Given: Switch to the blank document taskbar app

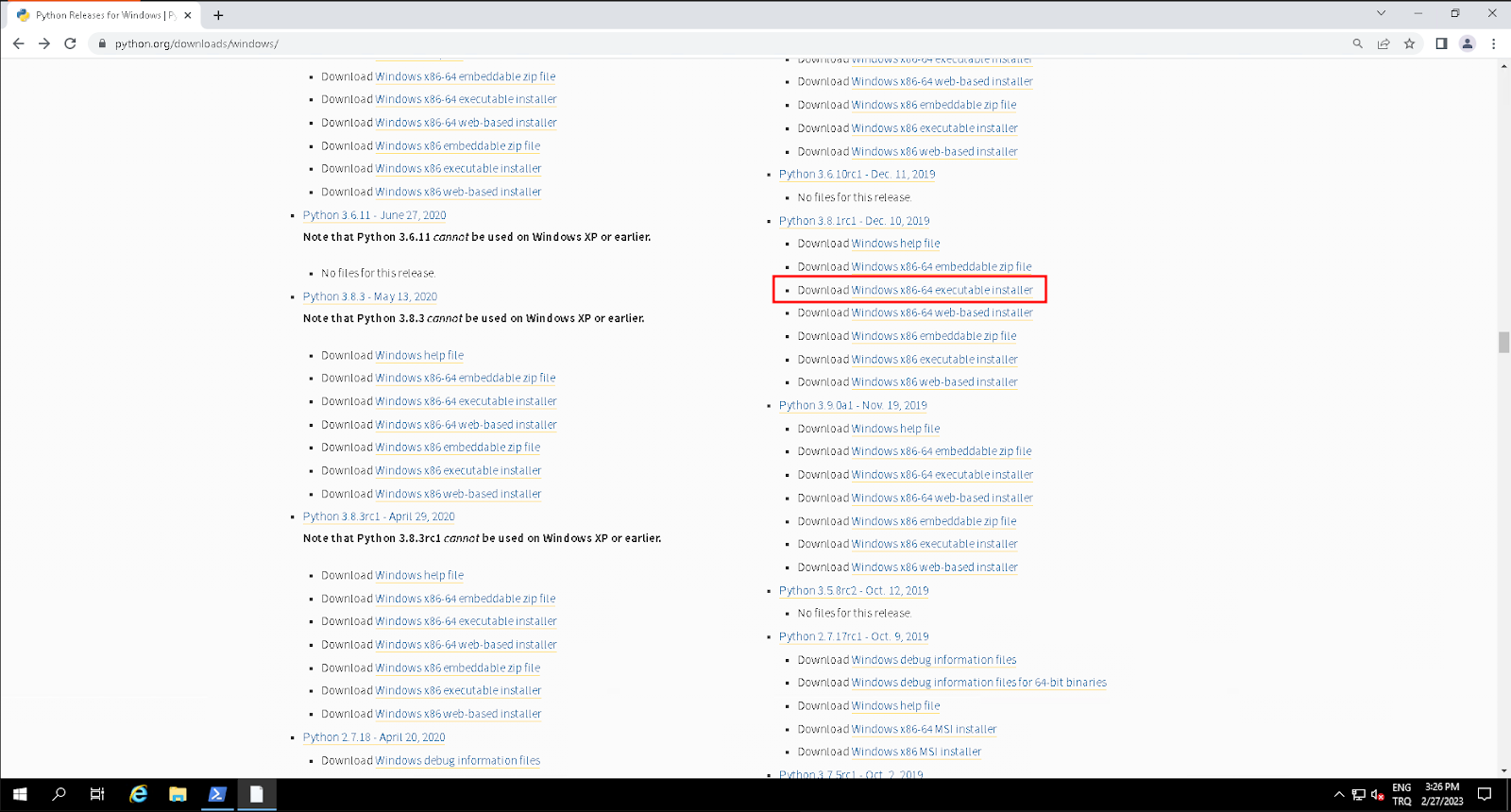Looking at the screenshot, I should [256, 794].
